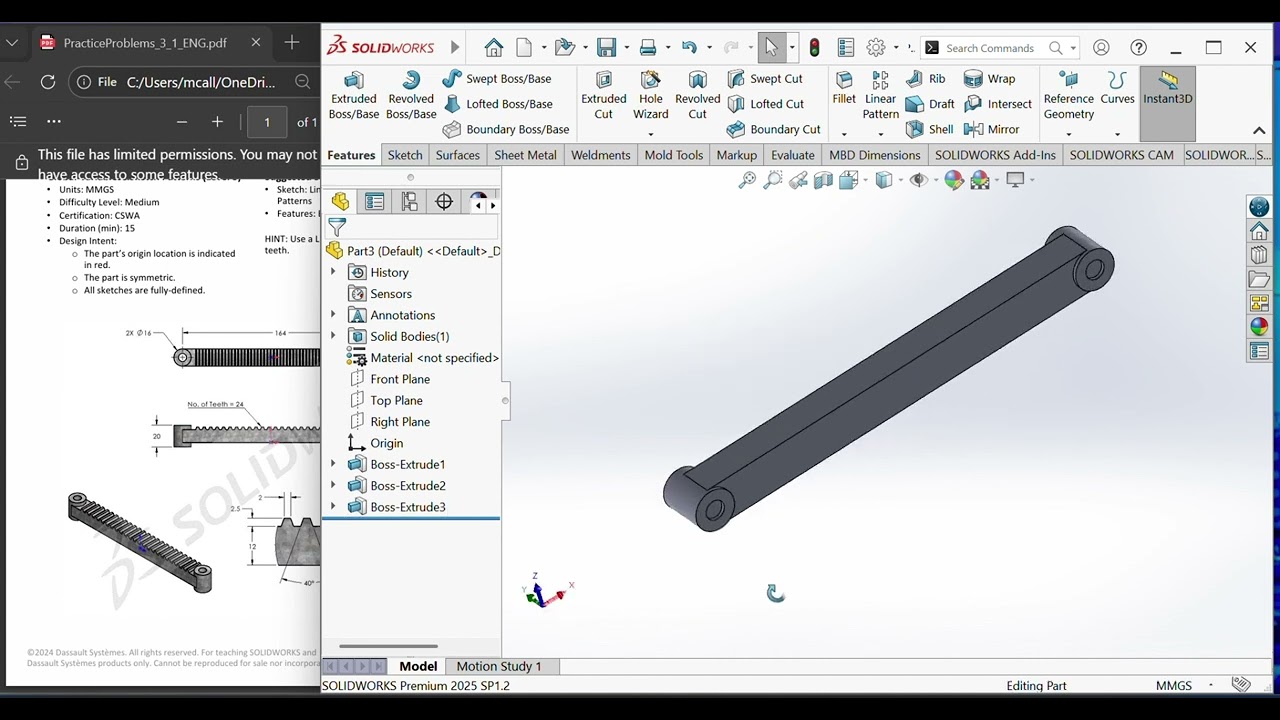Click the SOLIDWORKS Home icon
Image resolution: width=1280 pixels, height=720 pixels.
pyautogui.click(x=494, y=48)
